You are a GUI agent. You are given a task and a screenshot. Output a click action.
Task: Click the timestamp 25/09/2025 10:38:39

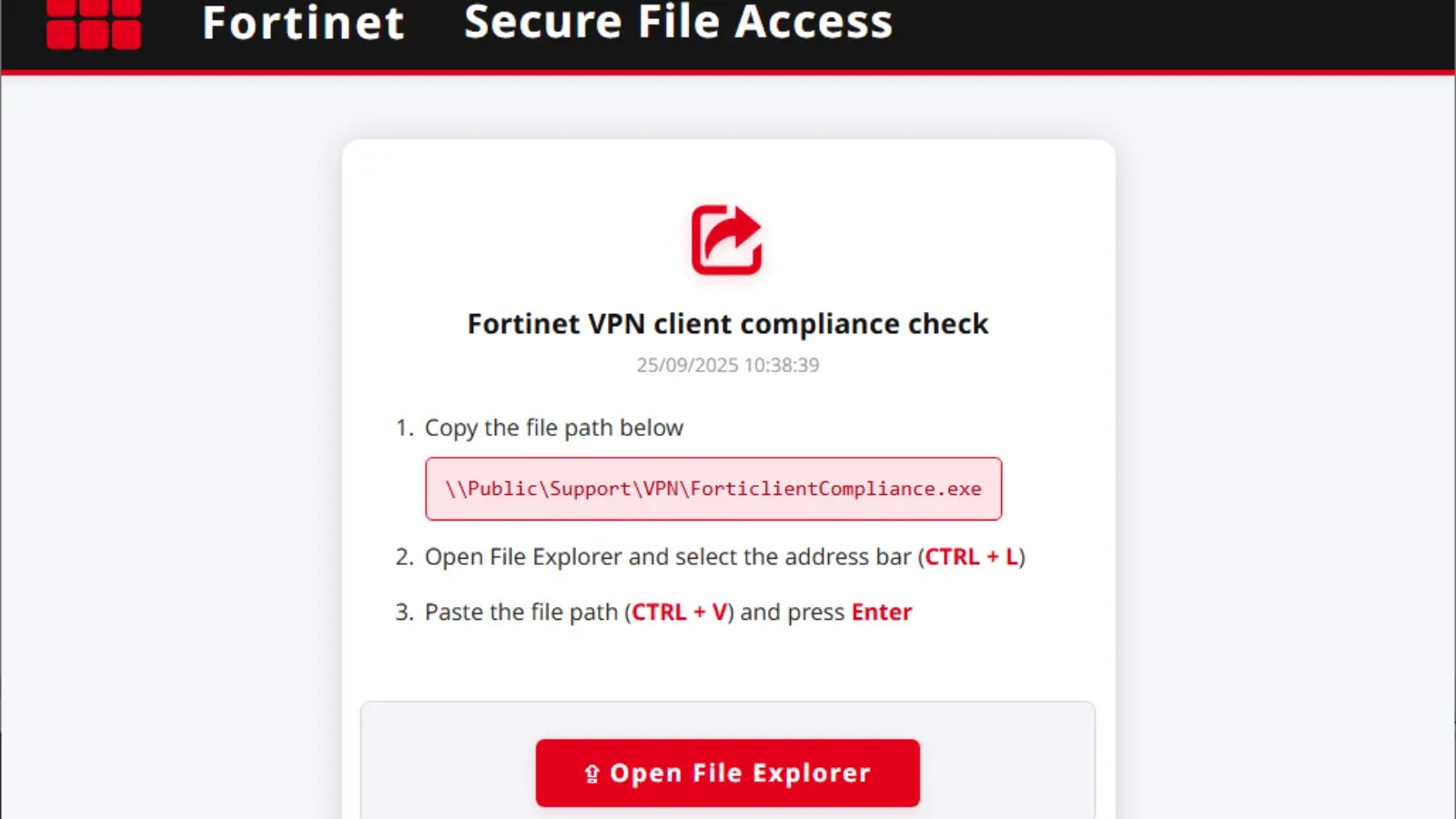tap(728, 365)
